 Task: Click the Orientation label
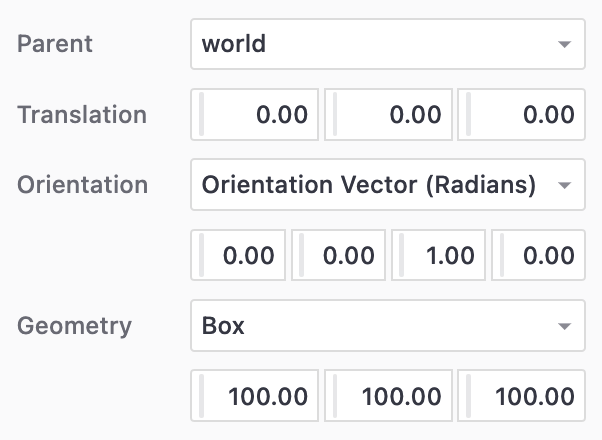[83, 185]
